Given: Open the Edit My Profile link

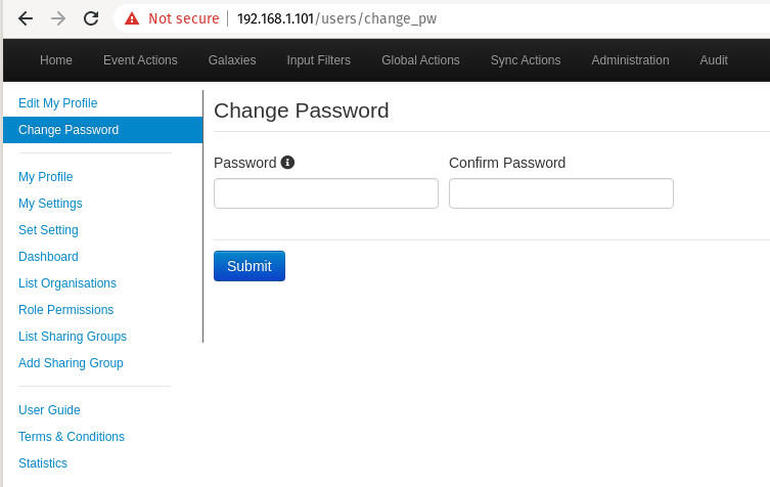Looking at the screenshot, I should point(58,103).
